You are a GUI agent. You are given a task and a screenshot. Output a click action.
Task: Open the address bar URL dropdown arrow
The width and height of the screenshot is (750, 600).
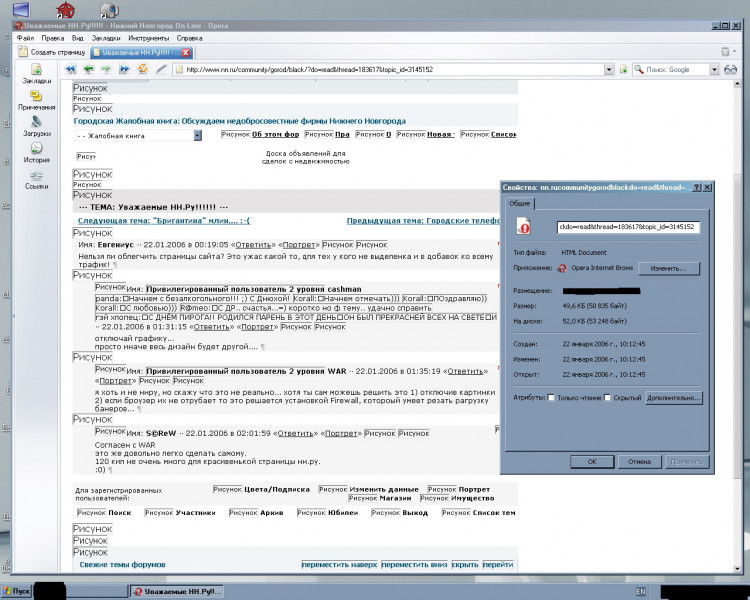click(x=607, y=70)
